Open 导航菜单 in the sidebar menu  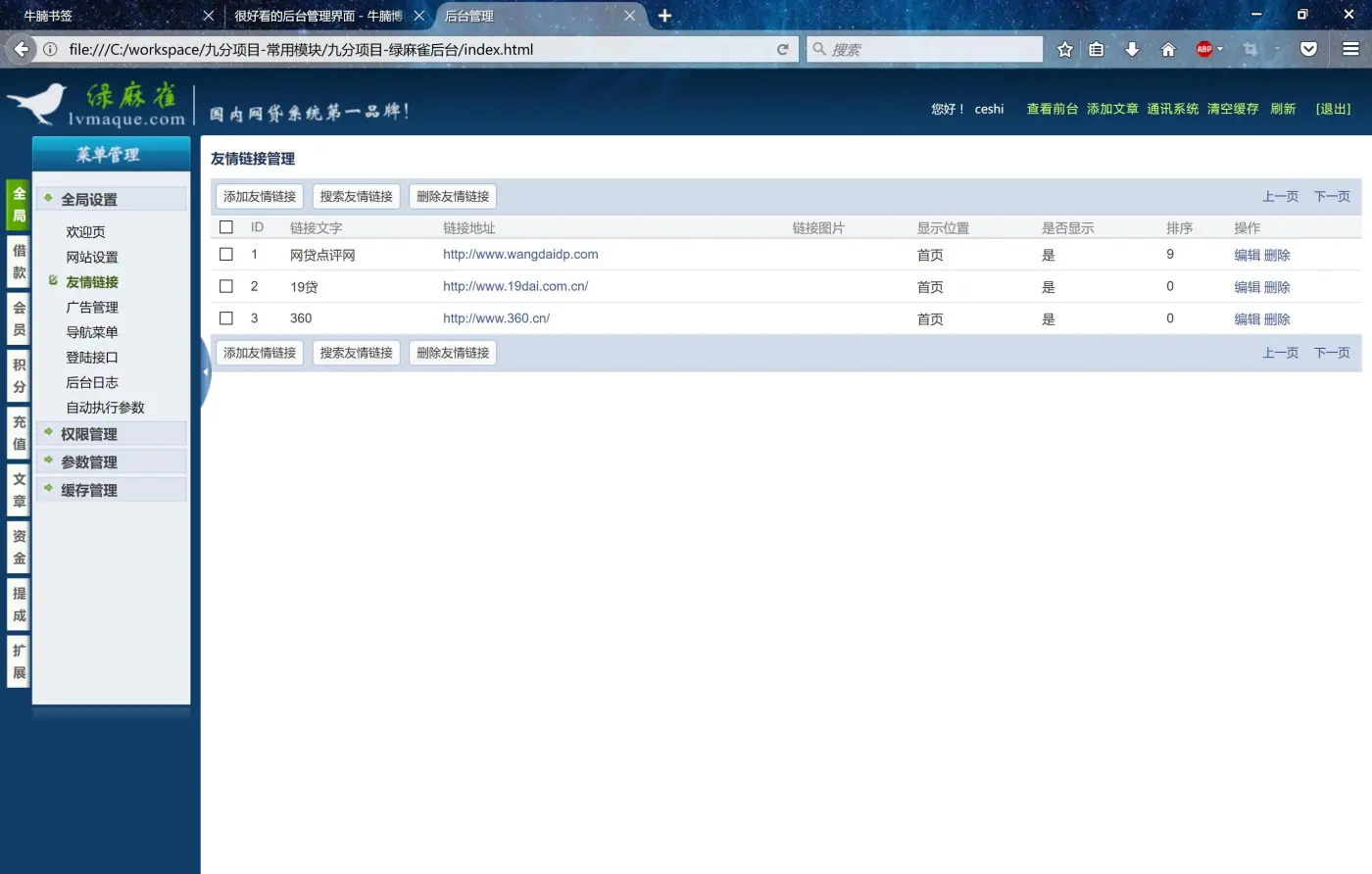(92, 332)
